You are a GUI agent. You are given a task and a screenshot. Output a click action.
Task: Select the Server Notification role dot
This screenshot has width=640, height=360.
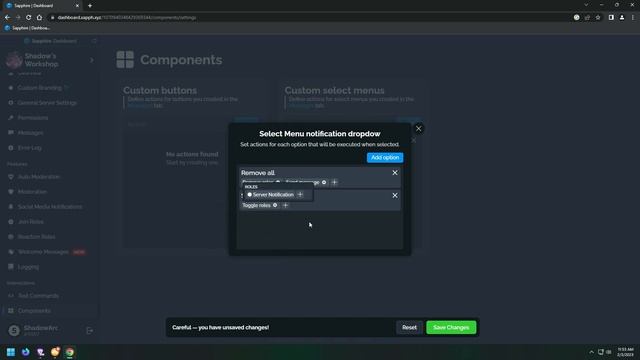click(249, 195)
